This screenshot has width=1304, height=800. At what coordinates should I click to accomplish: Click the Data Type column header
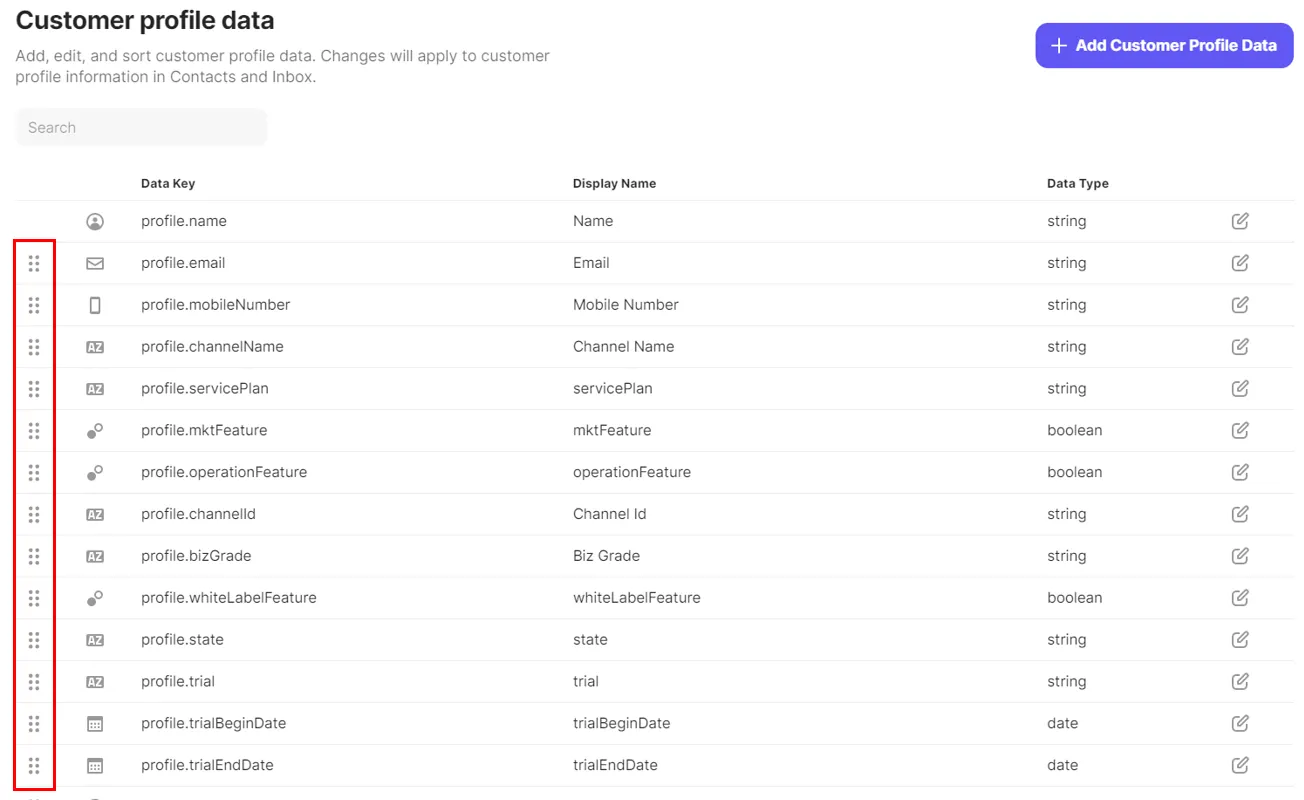[1077, 184]
